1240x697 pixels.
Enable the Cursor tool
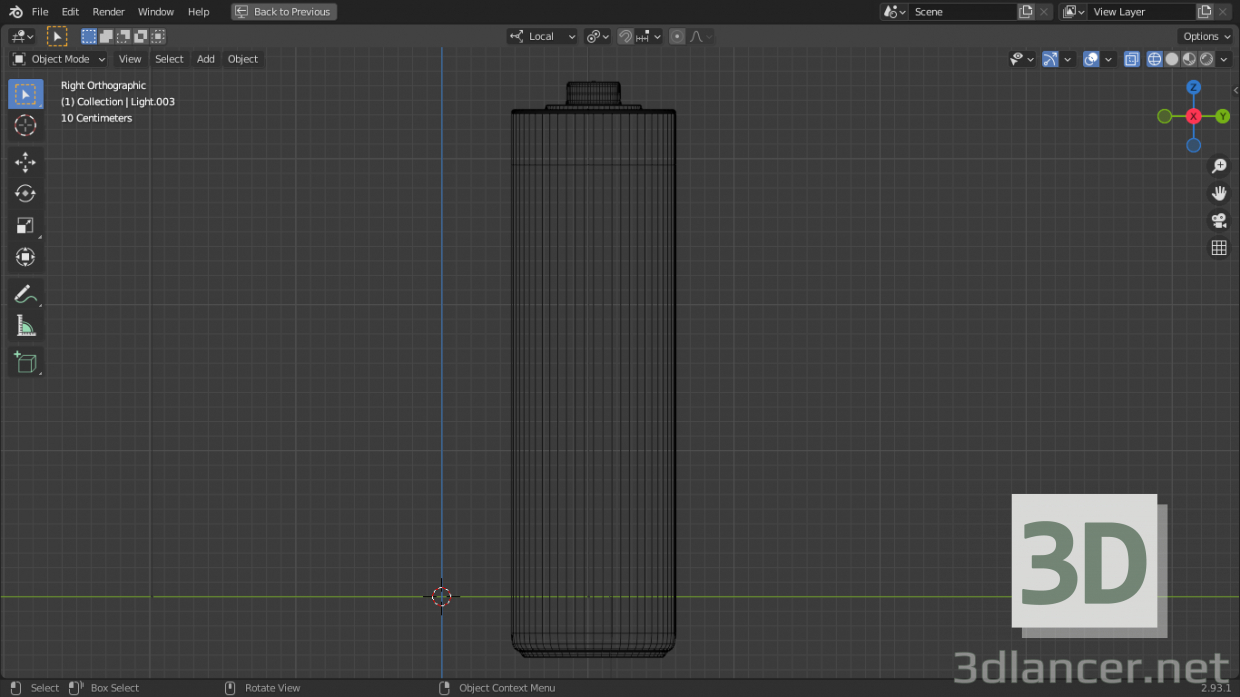tap(25, 125)
